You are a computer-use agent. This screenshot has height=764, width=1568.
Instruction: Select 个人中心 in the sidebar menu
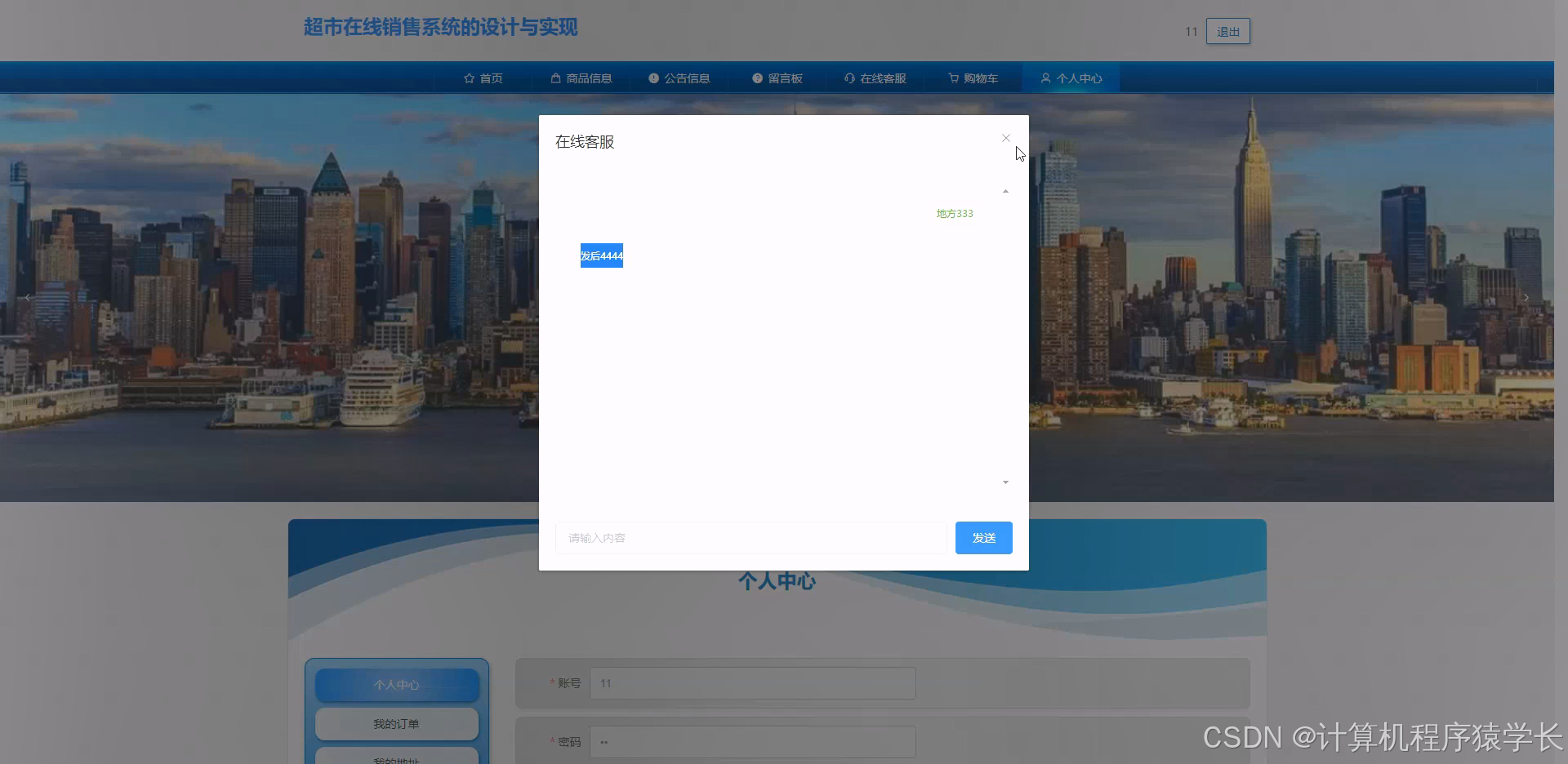[x=396, y=685]
